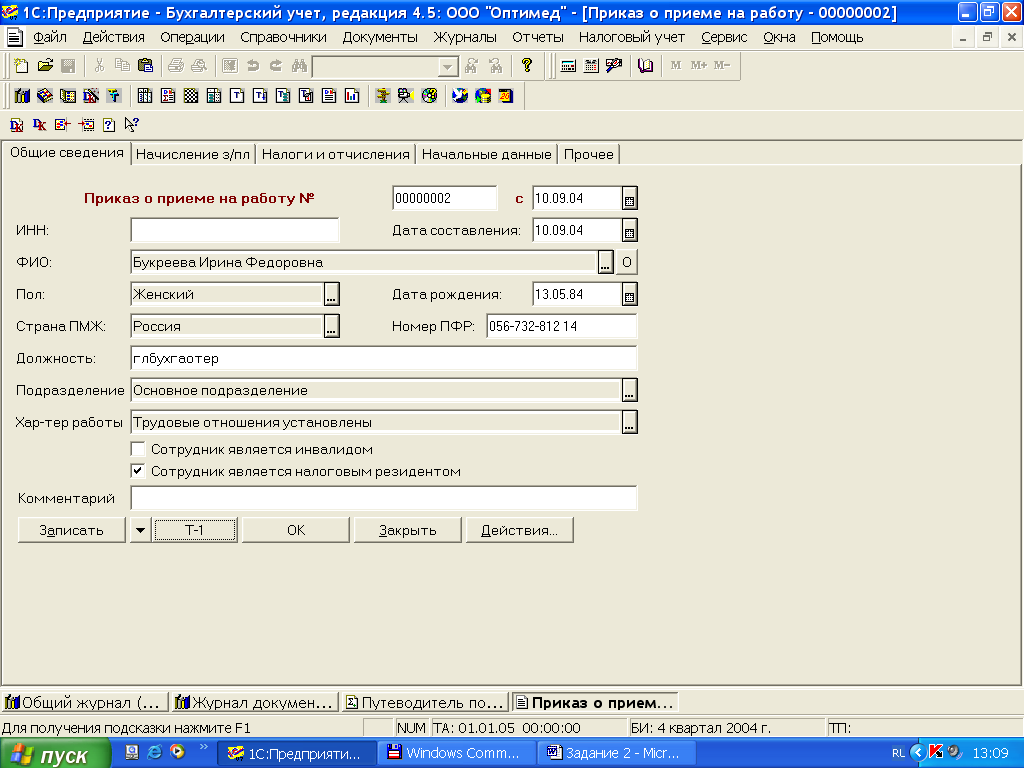Click the globe with coins icon

pos(483,96)
